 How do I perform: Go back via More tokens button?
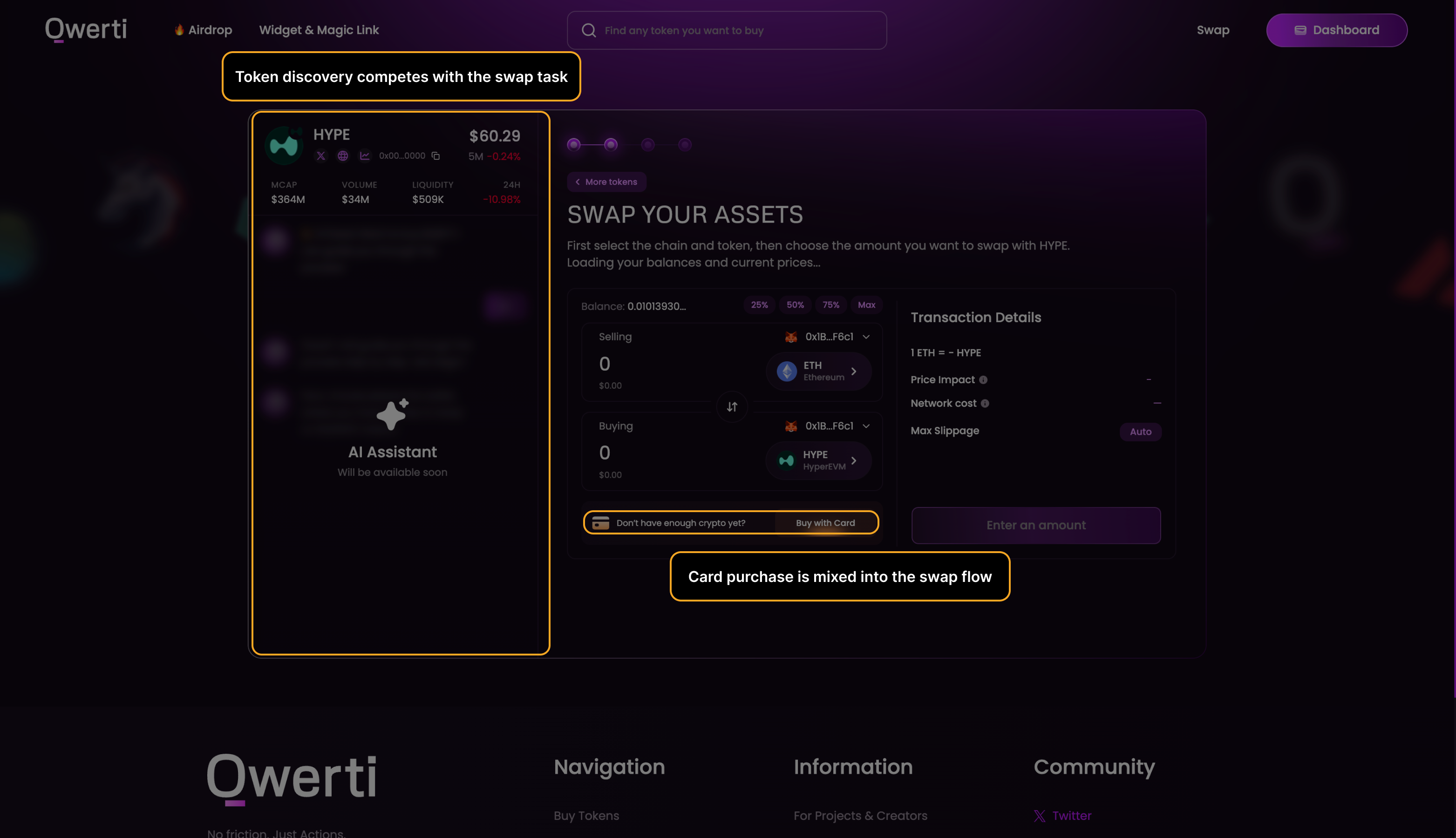pos(606,182)
